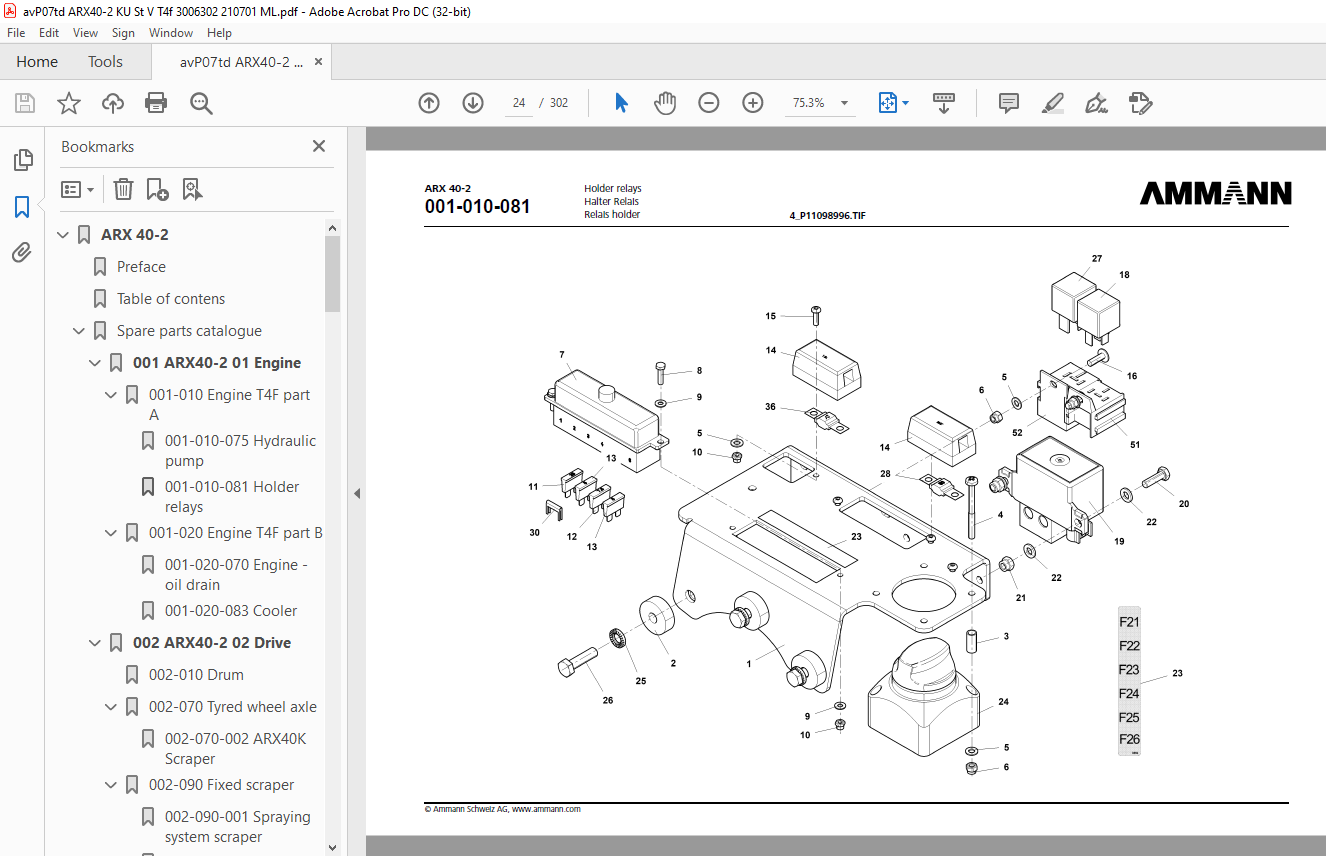The height and width of the screenshot is (856, 1326).
Task: Open the 002-010 Drum bookmark
Action: [196, 675]
